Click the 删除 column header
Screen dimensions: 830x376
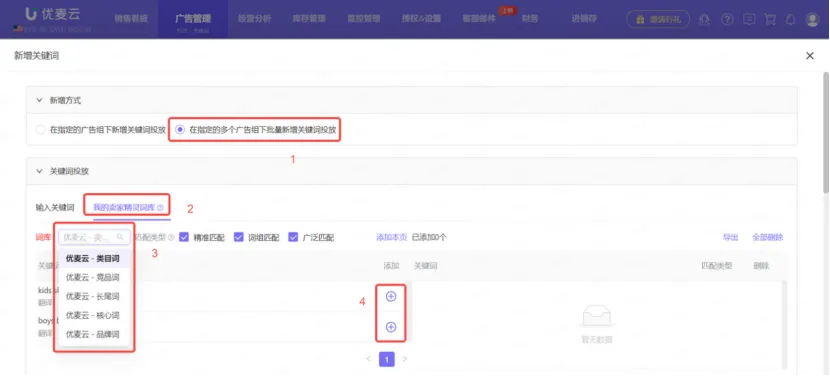[x=761, y=265]
